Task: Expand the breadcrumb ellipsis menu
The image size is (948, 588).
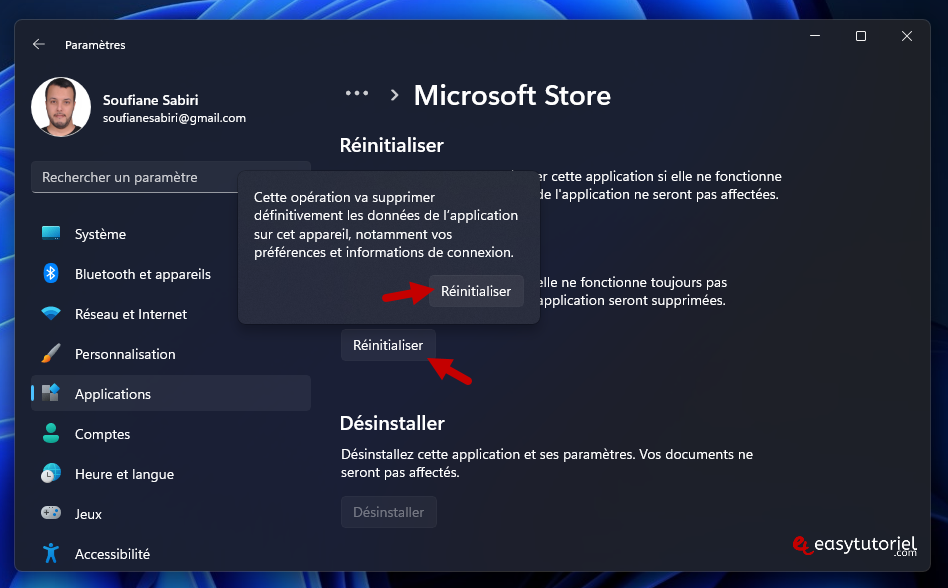Action: pos(357,93)
